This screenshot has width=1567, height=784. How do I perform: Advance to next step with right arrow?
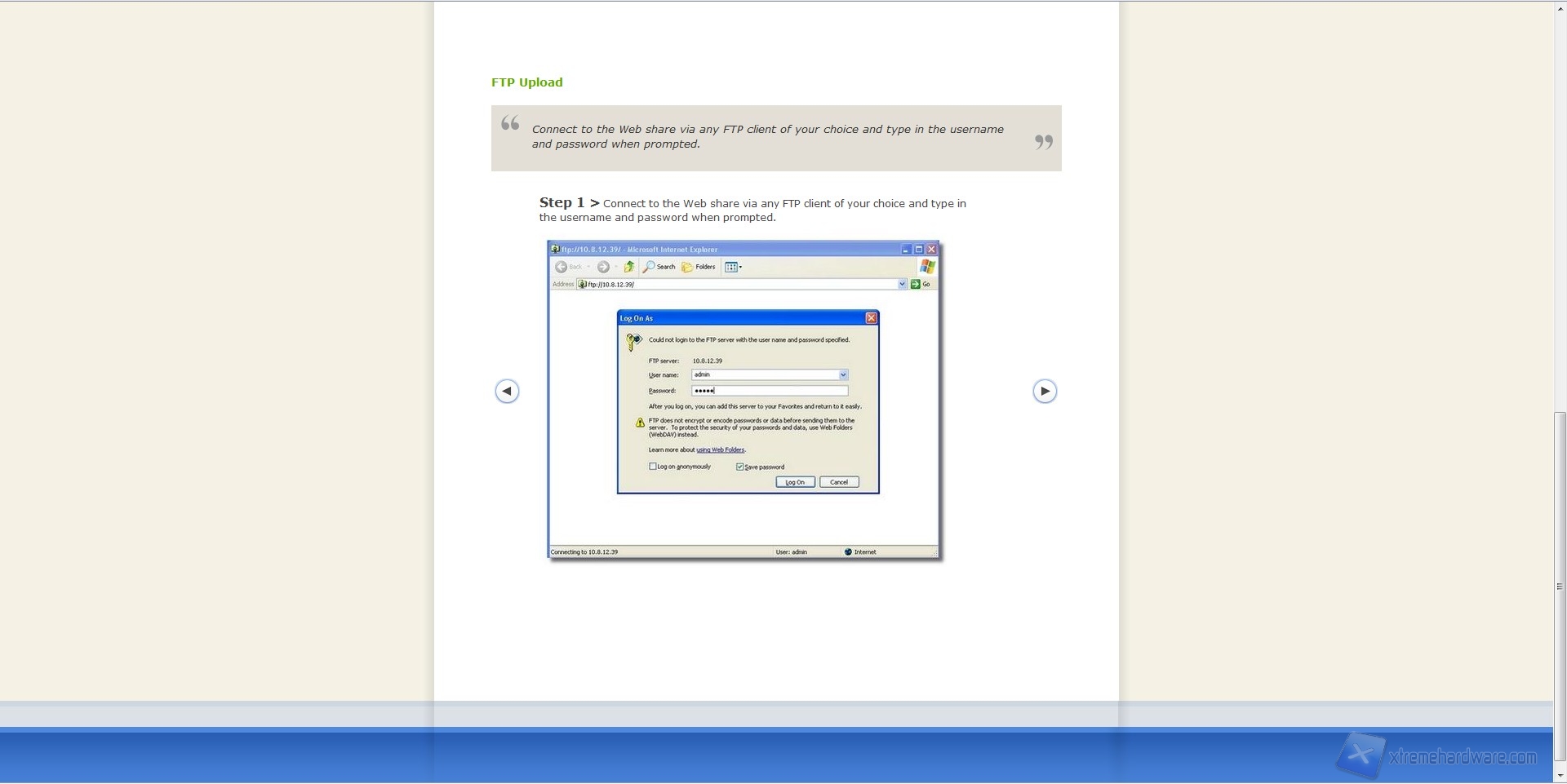[1045, 392]
